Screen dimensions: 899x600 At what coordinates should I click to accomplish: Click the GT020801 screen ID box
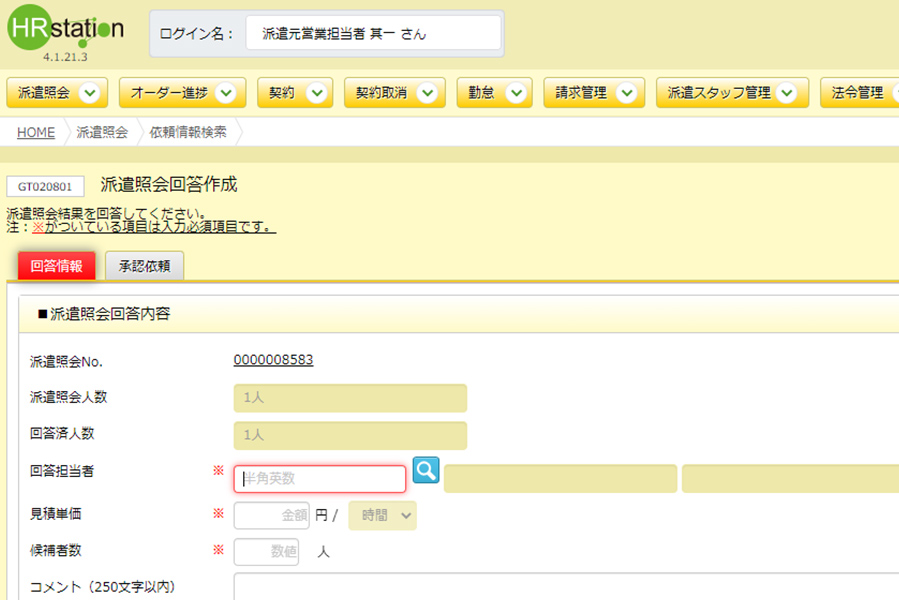[x=45, y=186]
